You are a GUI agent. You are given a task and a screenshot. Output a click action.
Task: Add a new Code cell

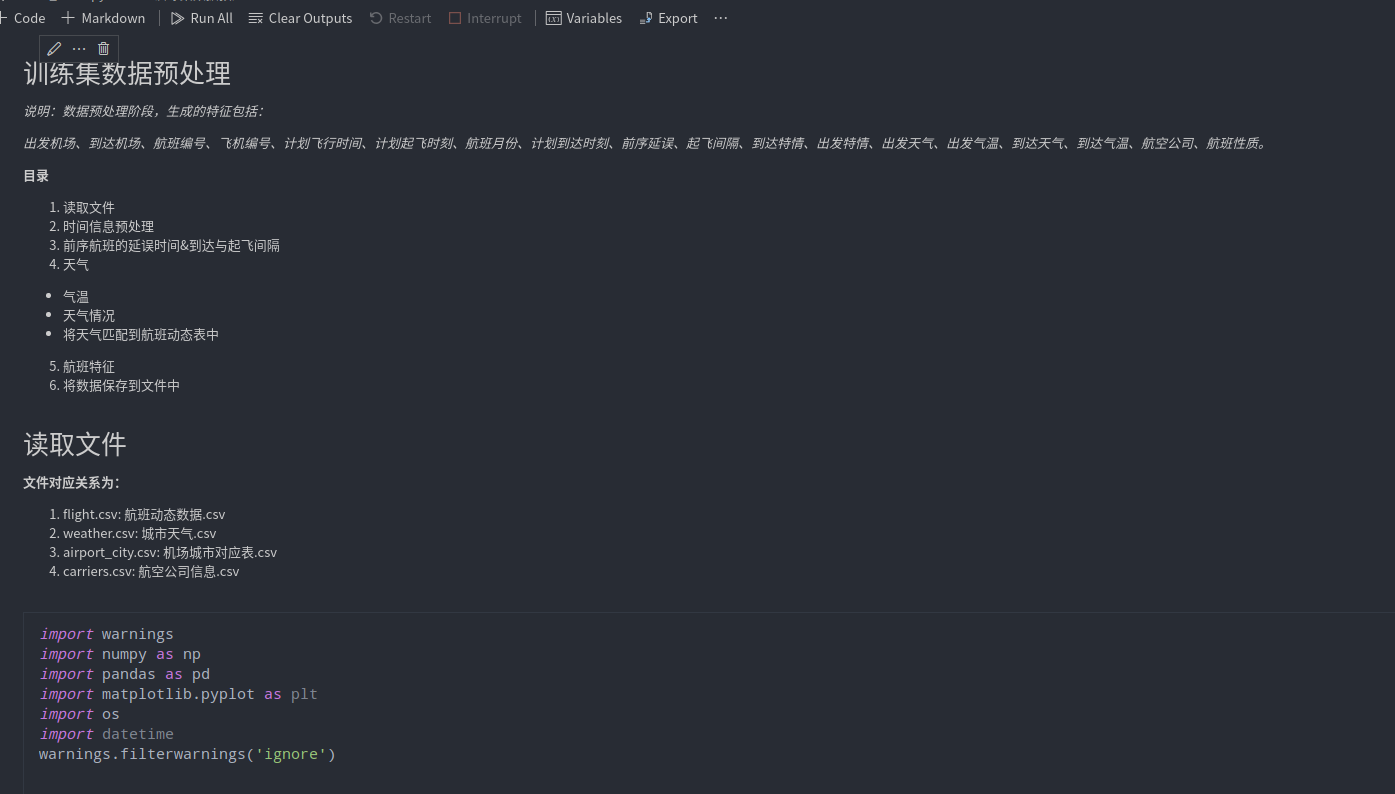22,18
